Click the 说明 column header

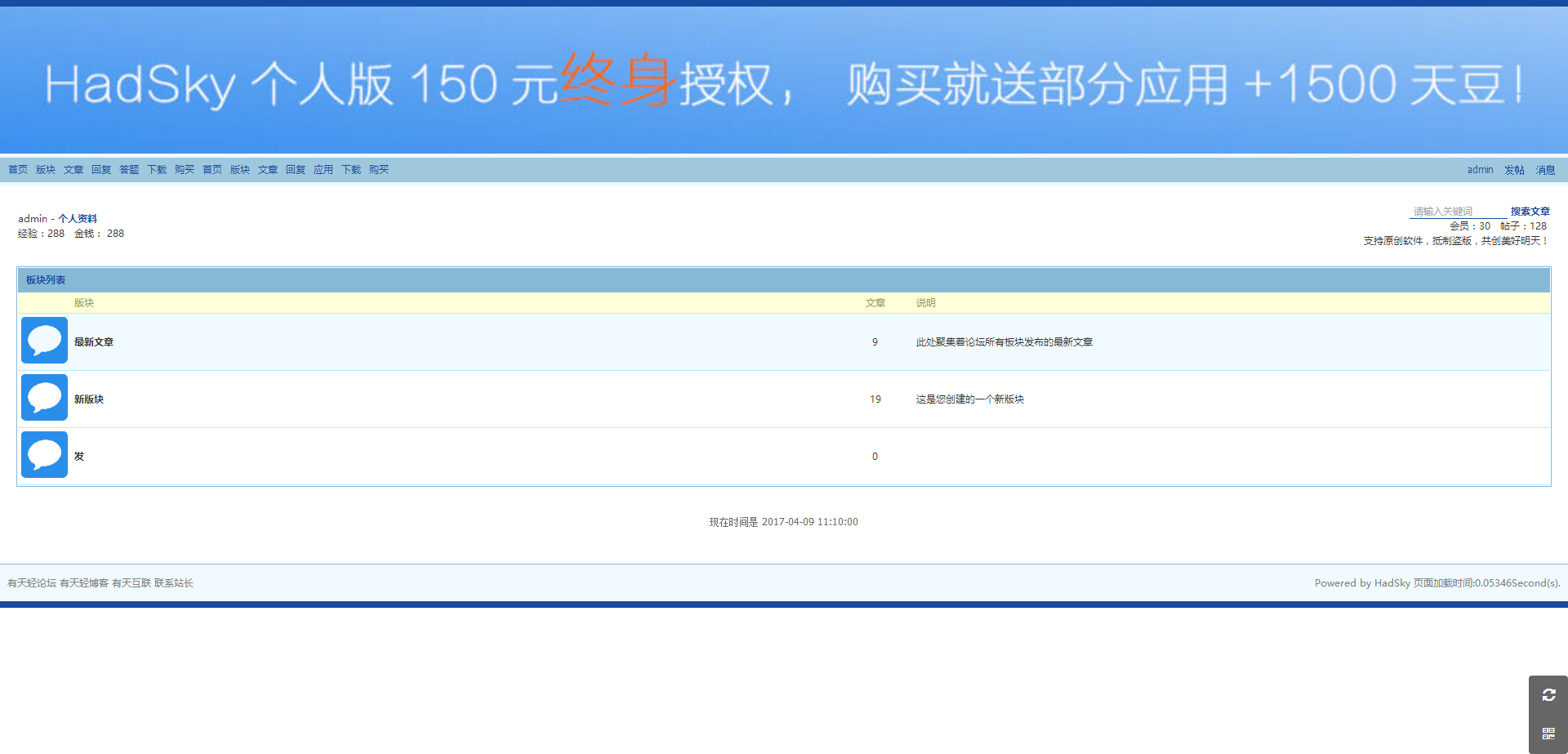pos(925,303)
